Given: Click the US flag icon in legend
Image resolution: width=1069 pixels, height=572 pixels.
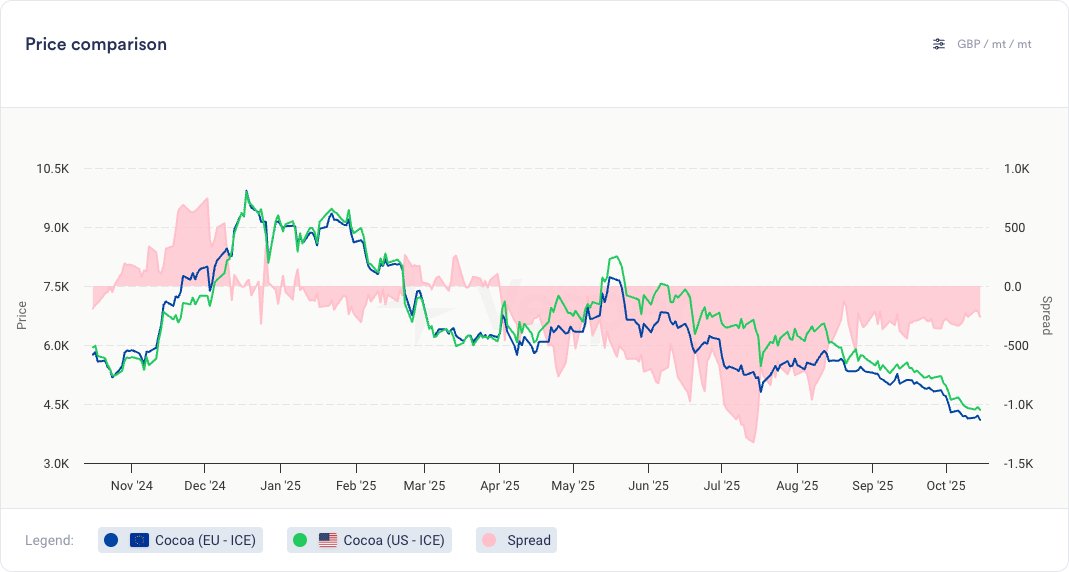Looking at the screenshot, I should point(328,540).
